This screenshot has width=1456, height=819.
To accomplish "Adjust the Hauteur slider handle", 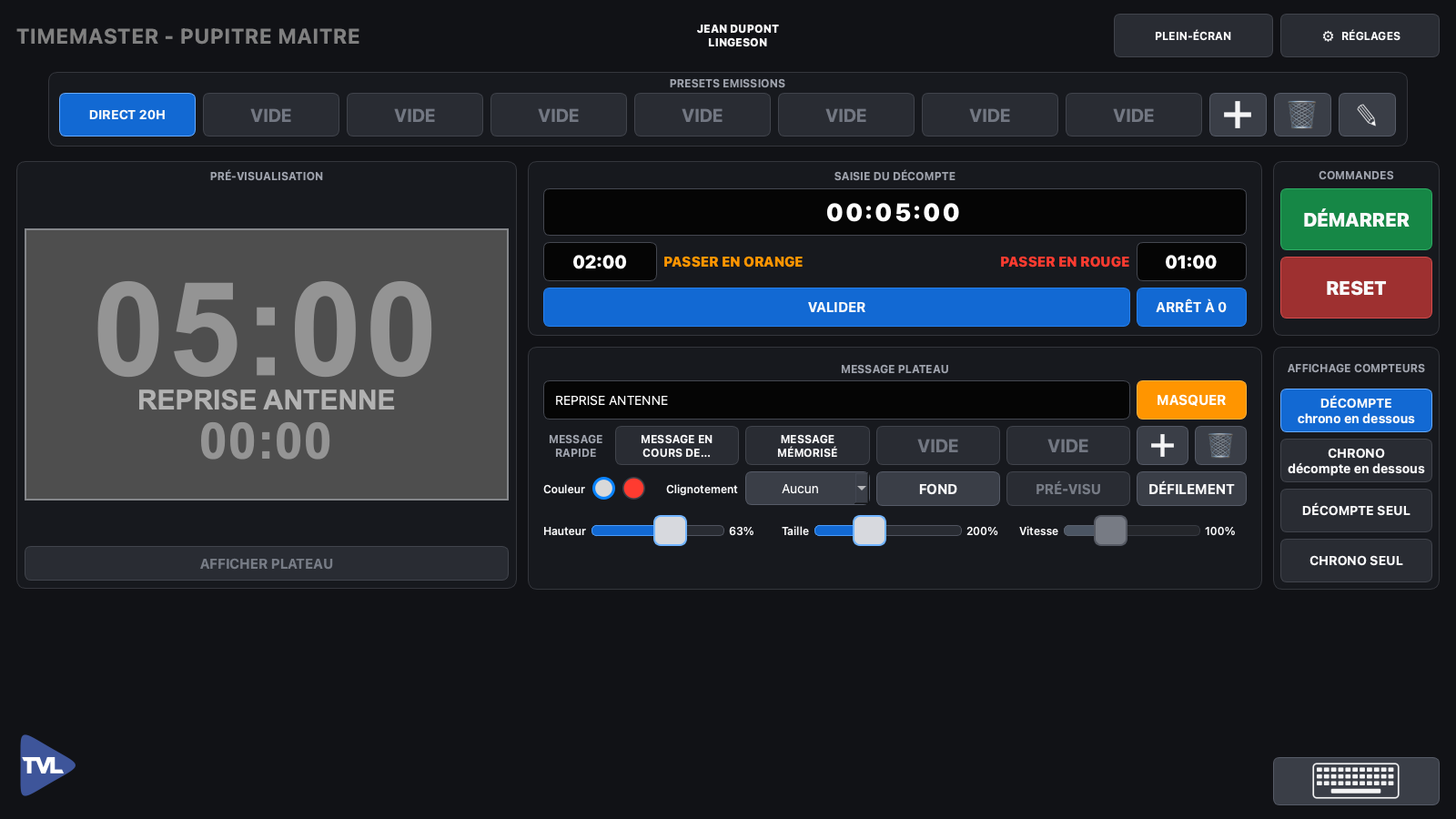I will (671, 531).
